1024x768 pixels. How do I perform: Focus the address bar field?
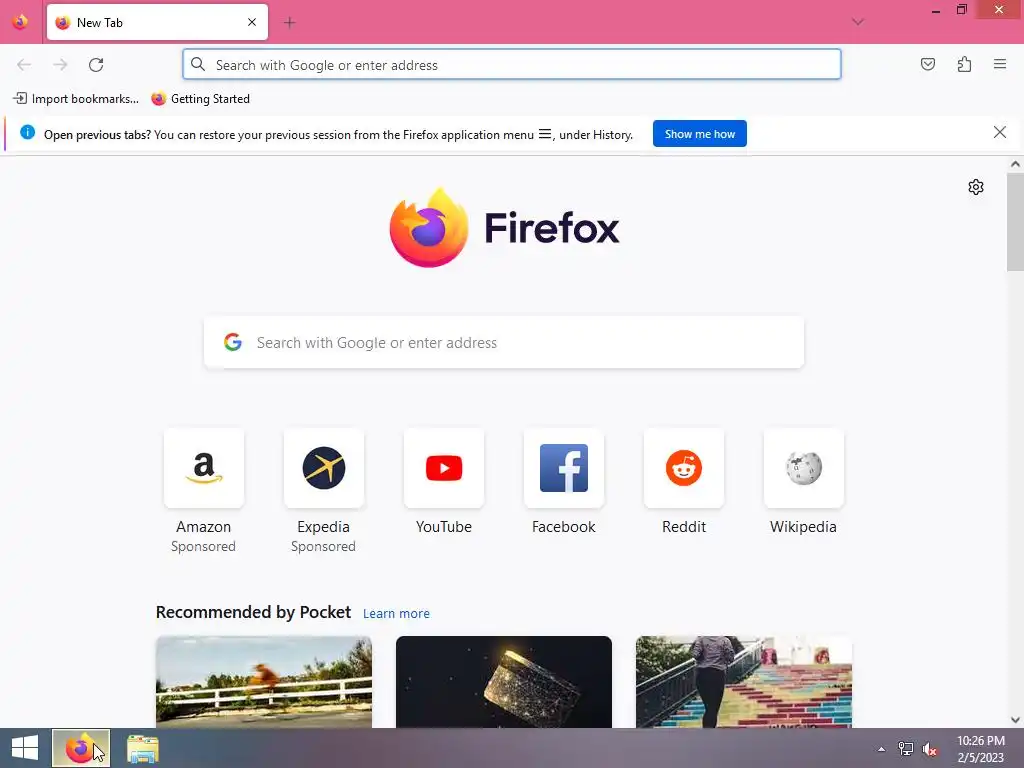click(512, 65)
